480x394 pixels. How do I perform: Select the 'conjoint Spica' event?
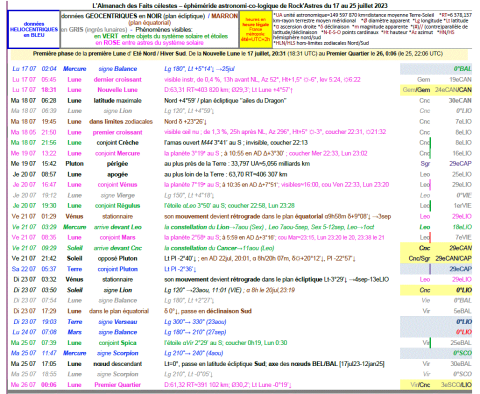point(117,343)
